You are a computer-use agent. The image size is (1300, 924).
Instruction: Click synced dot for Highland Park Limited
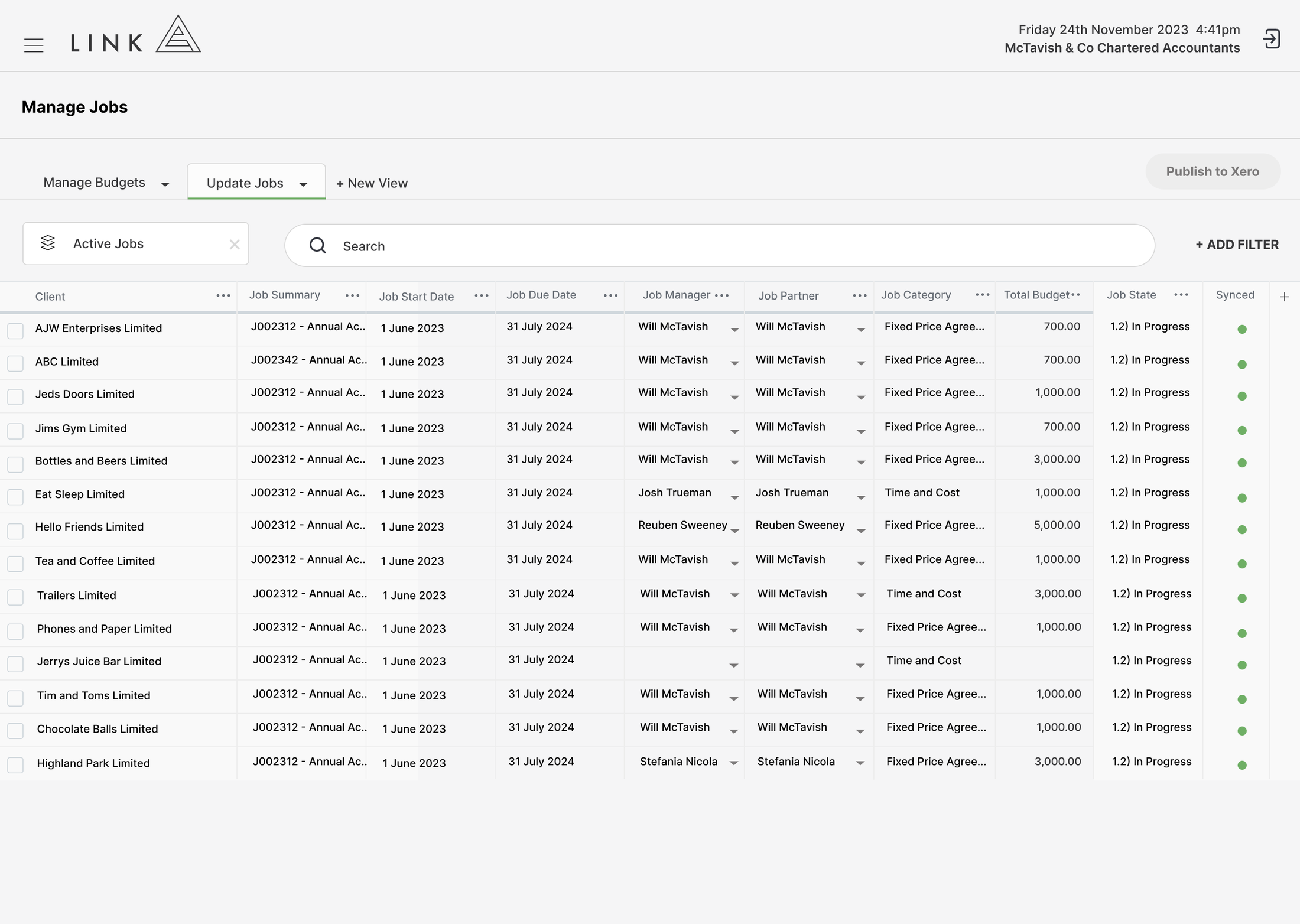point(1242,765)
